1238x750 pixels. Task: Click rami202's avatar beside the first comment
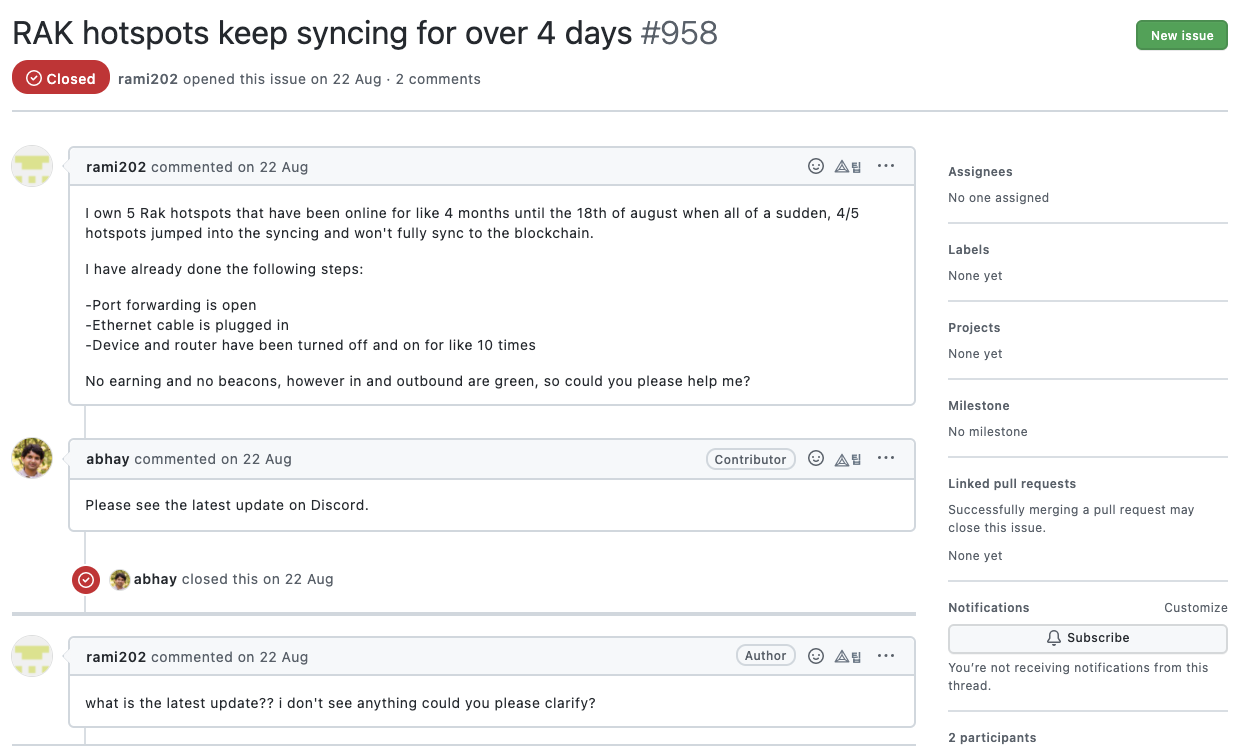(x=32, y=166)
